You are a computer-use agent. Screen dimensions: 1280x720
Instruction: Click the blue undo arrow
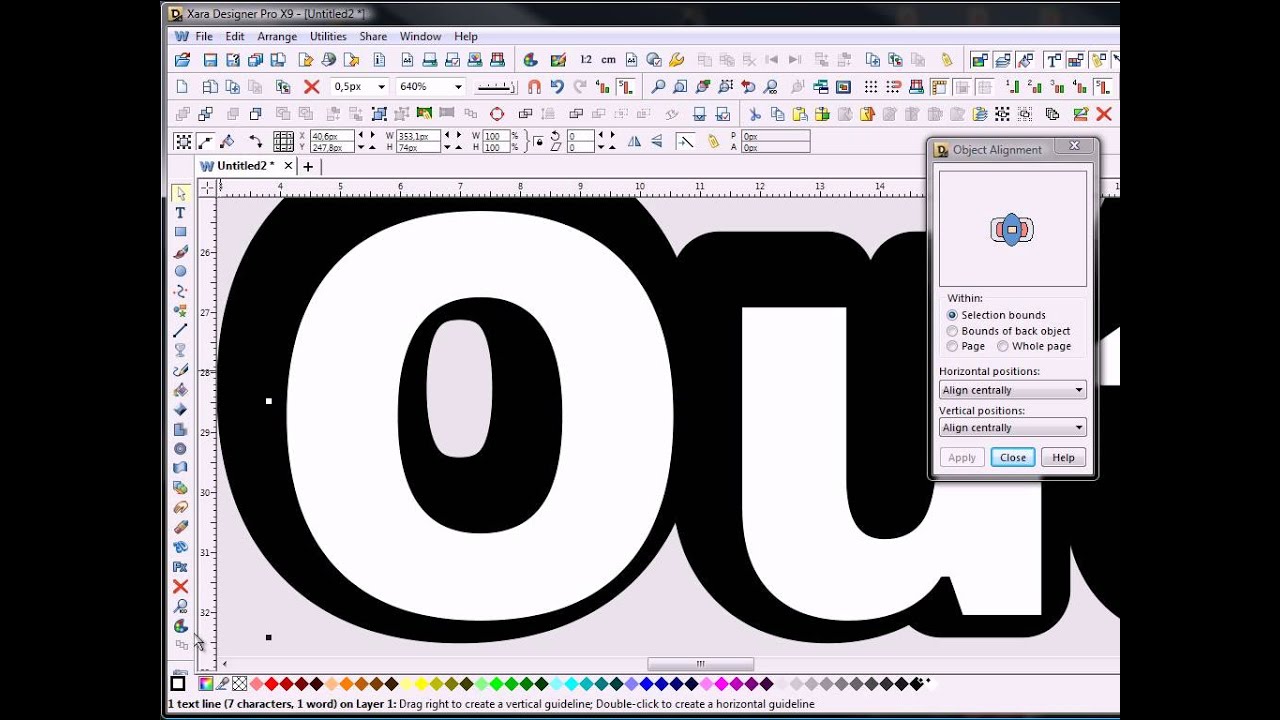[557, 87]
